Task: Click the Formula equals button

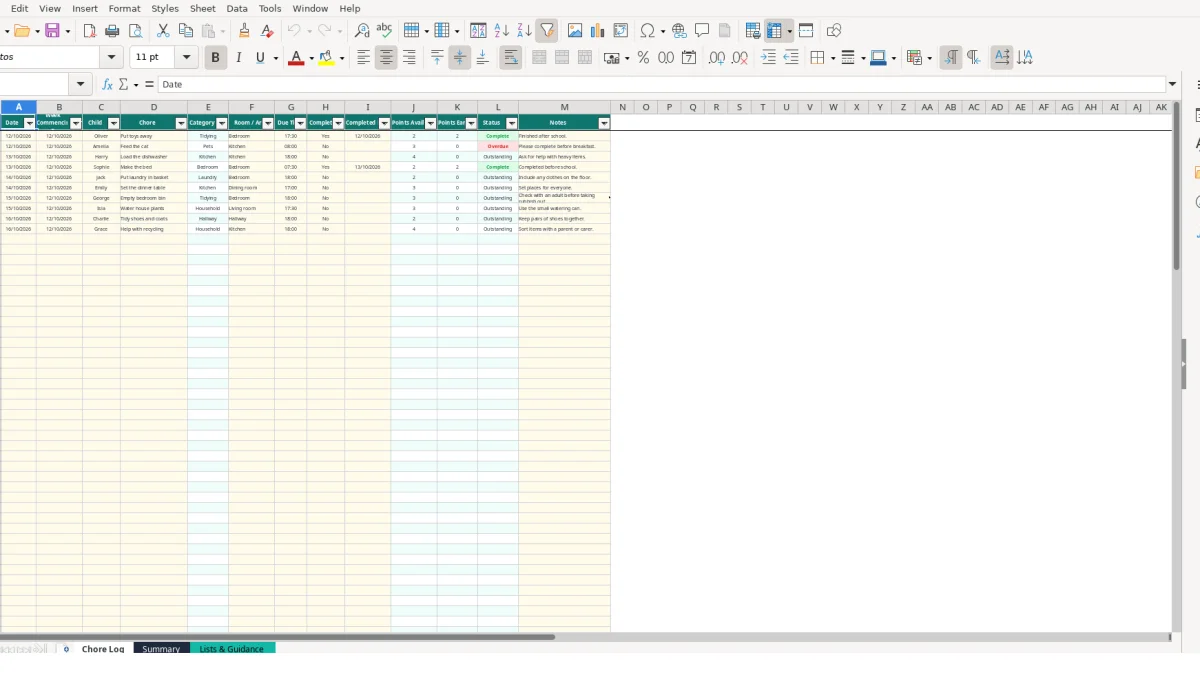Action: click(x=150, y=85)
